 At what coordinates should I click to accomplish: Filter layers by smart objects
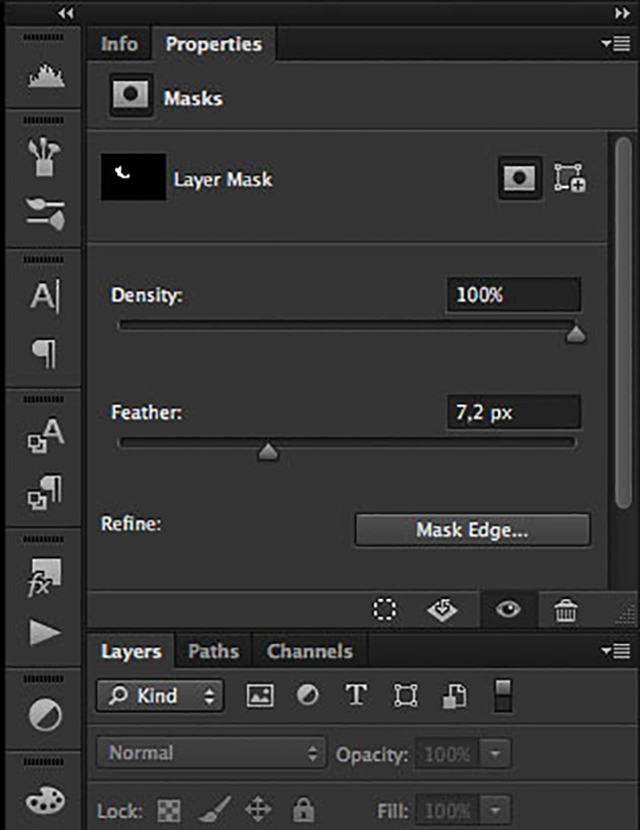coord(455,696)
